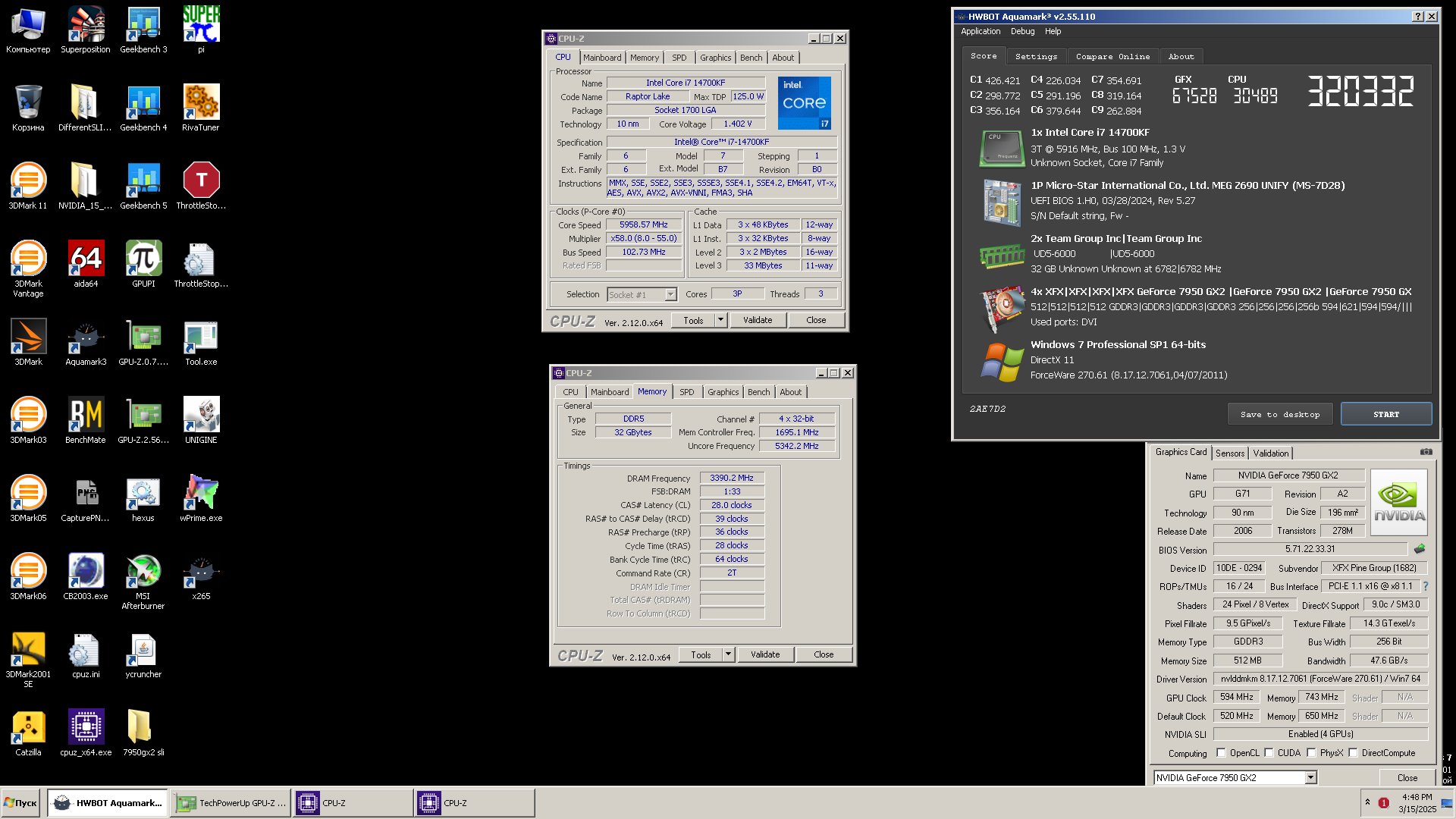The image size is (1456, 819).
Task: Open the 7950gx2 sli folder icon
Action: coord(143,733)
